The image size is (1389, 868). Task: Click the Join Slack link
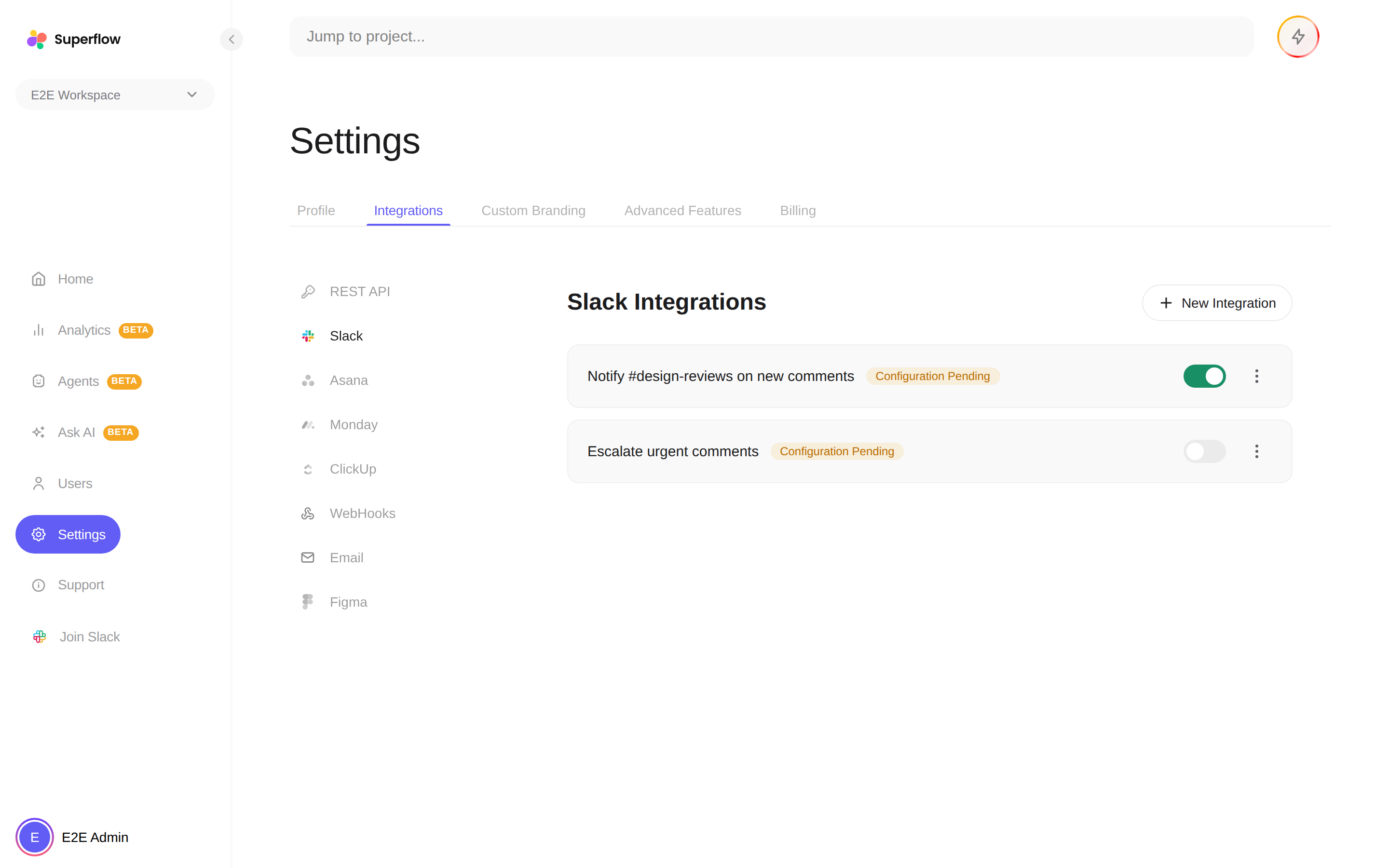coord(76,637)
